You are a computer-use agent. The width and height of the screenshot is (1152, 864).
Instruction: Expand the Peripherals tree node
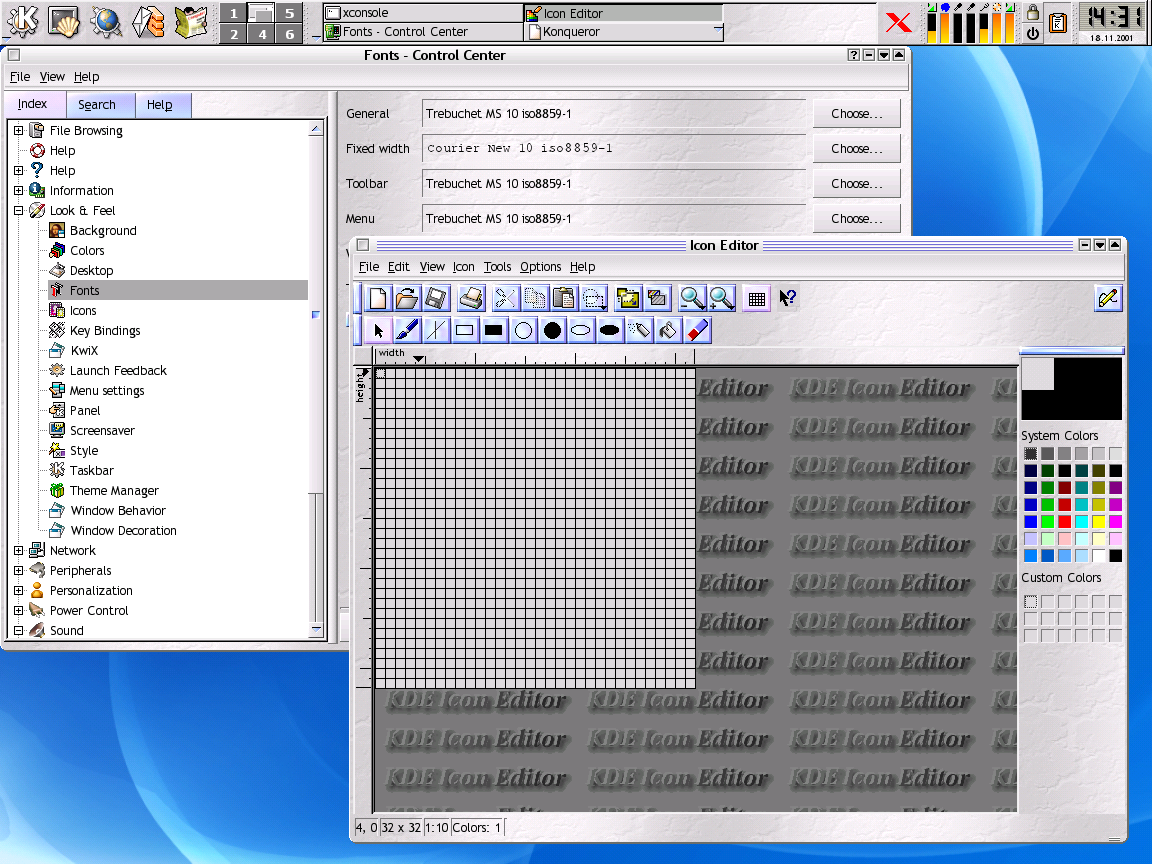pos(18,570)
